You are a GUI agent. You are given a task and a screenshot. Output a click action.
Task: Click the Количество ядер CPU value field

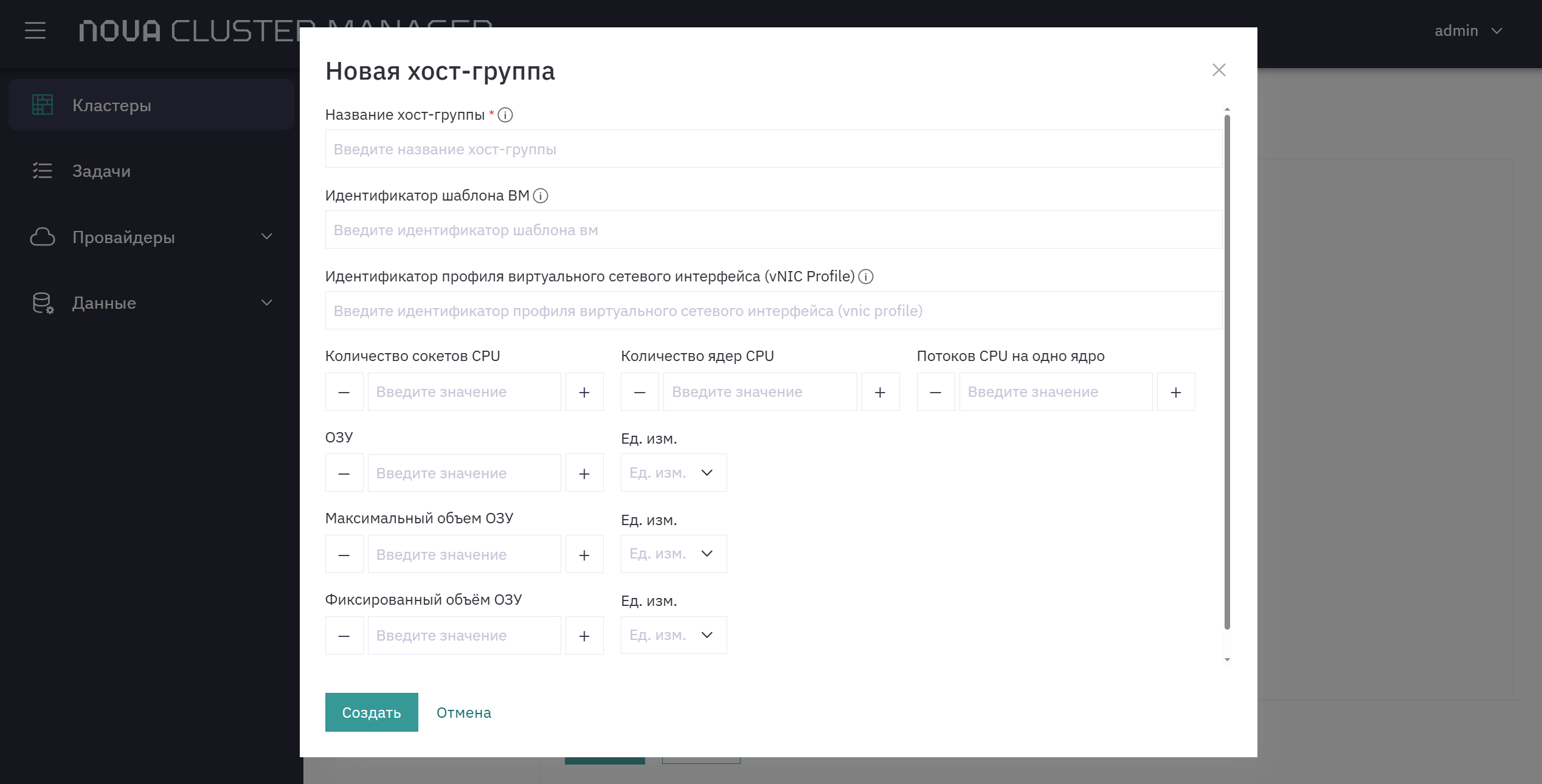coord(760,392)
